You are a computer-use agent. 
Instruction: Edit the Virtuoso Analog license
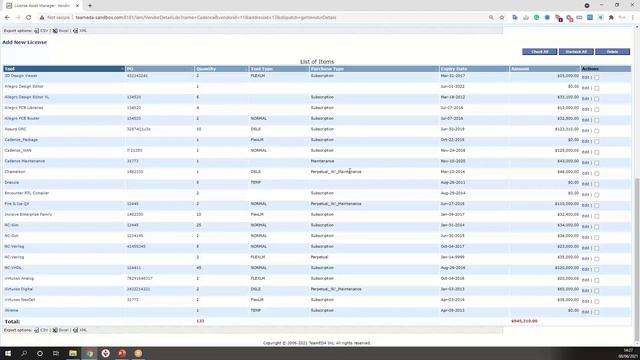[585, 280]
